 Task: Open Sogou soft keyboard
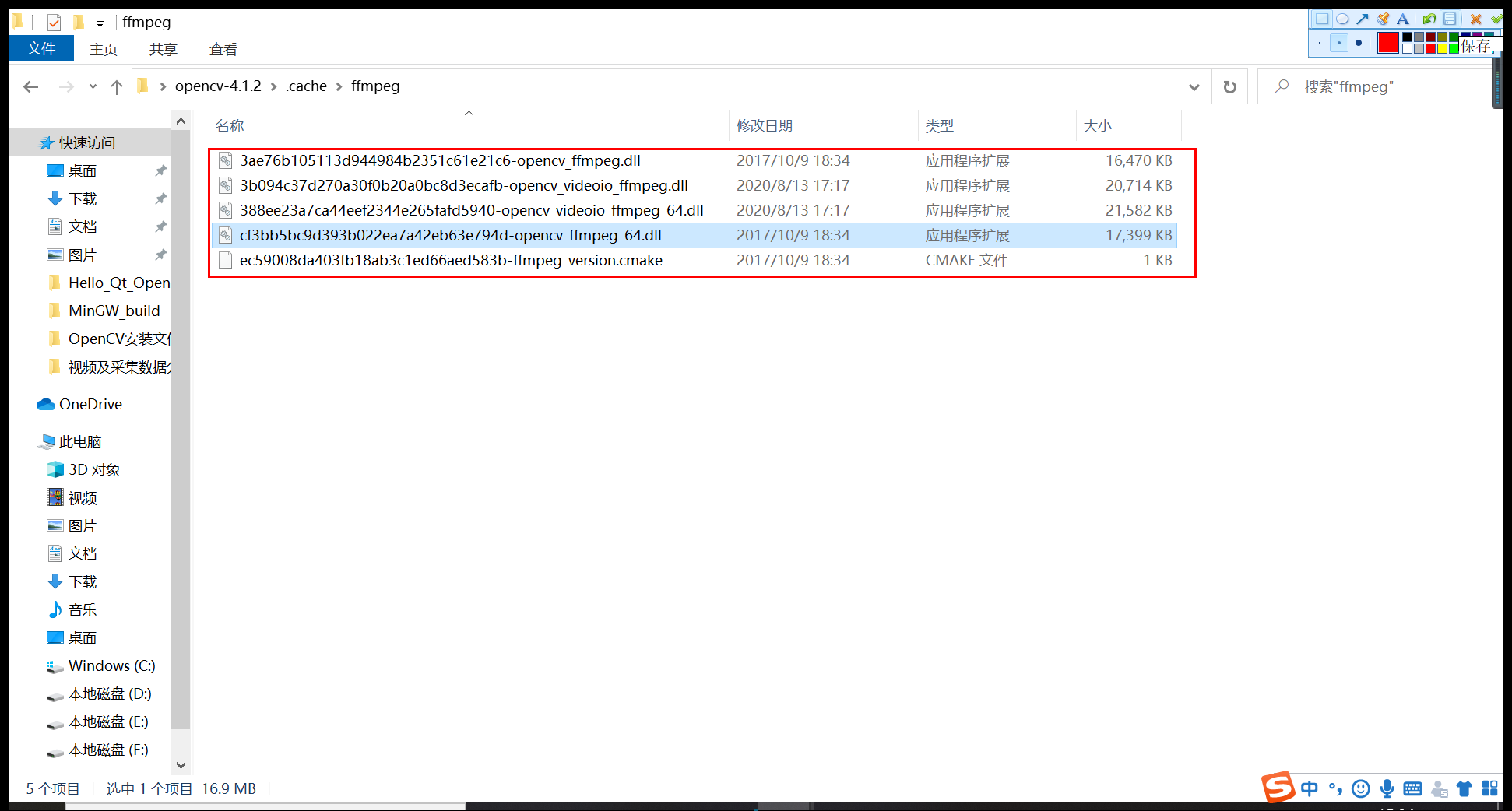(1412, 788)
